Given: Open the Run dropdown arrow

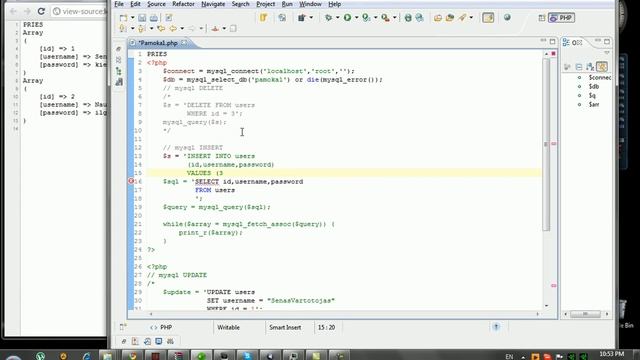Looking at the screenshot, I should pyautogui.click(x=356, y=18).
